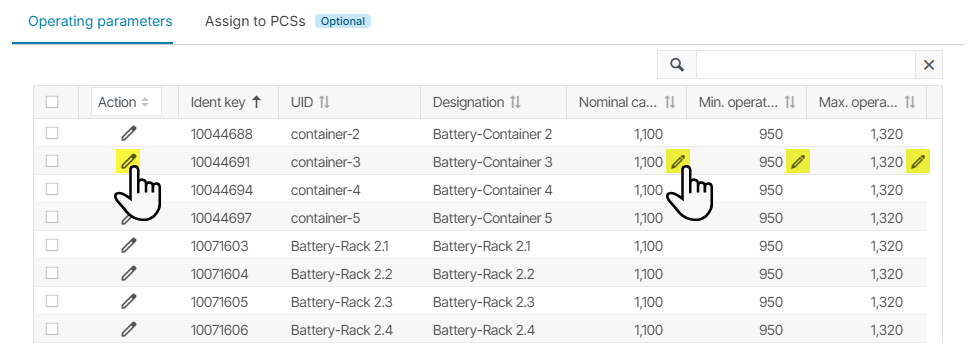Open the Assign to PCSs tab

[255, 21]
